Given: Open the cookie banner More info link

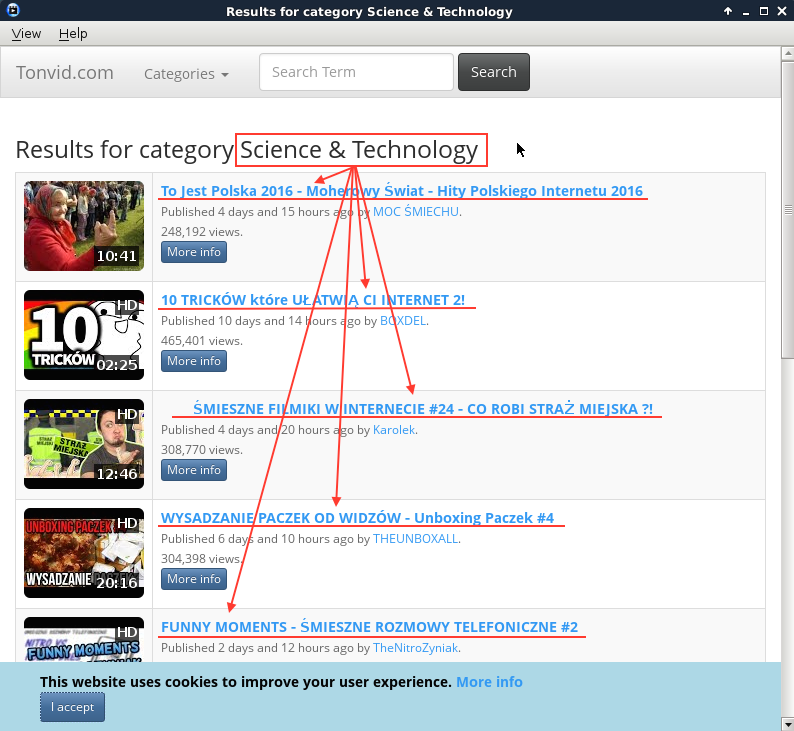Looking at the screenshot, I should tap(489, 682).
